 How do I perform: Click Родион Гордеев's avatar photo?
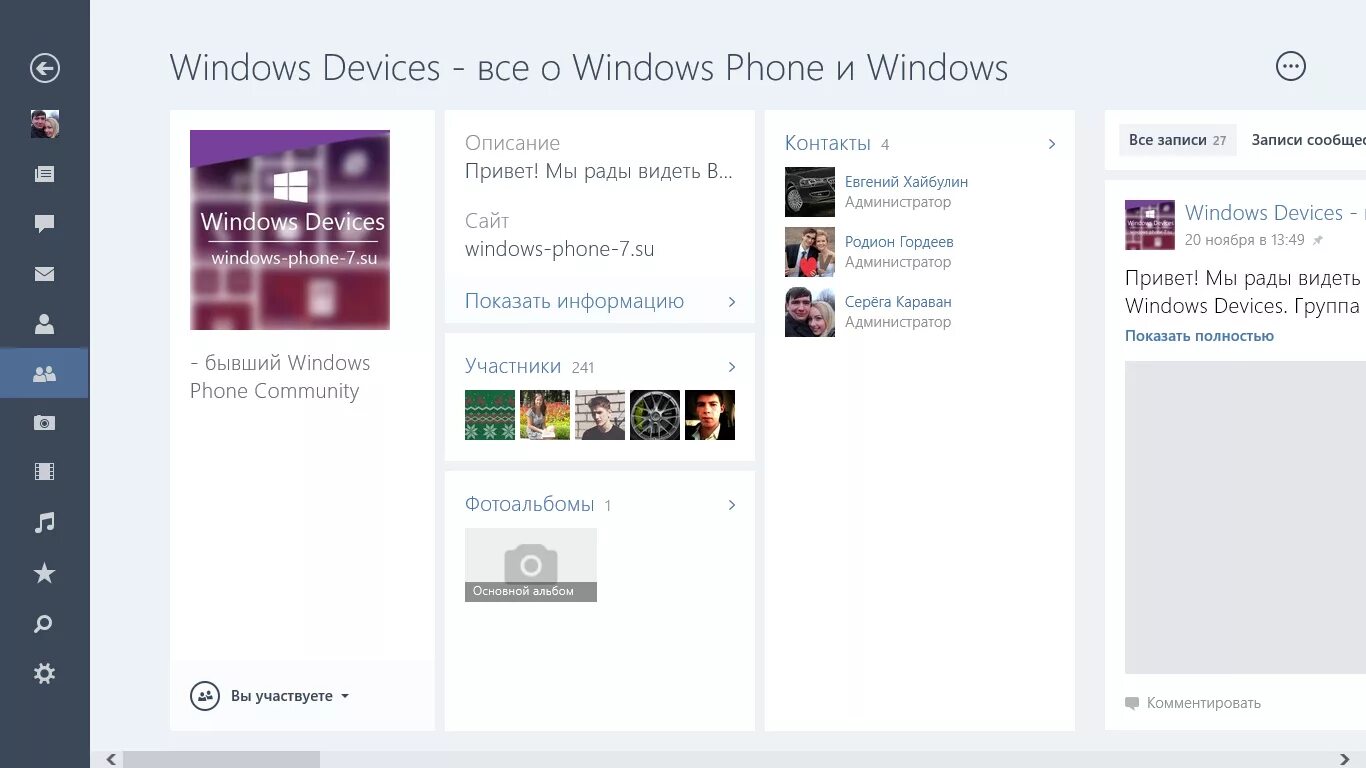[810, 252]
